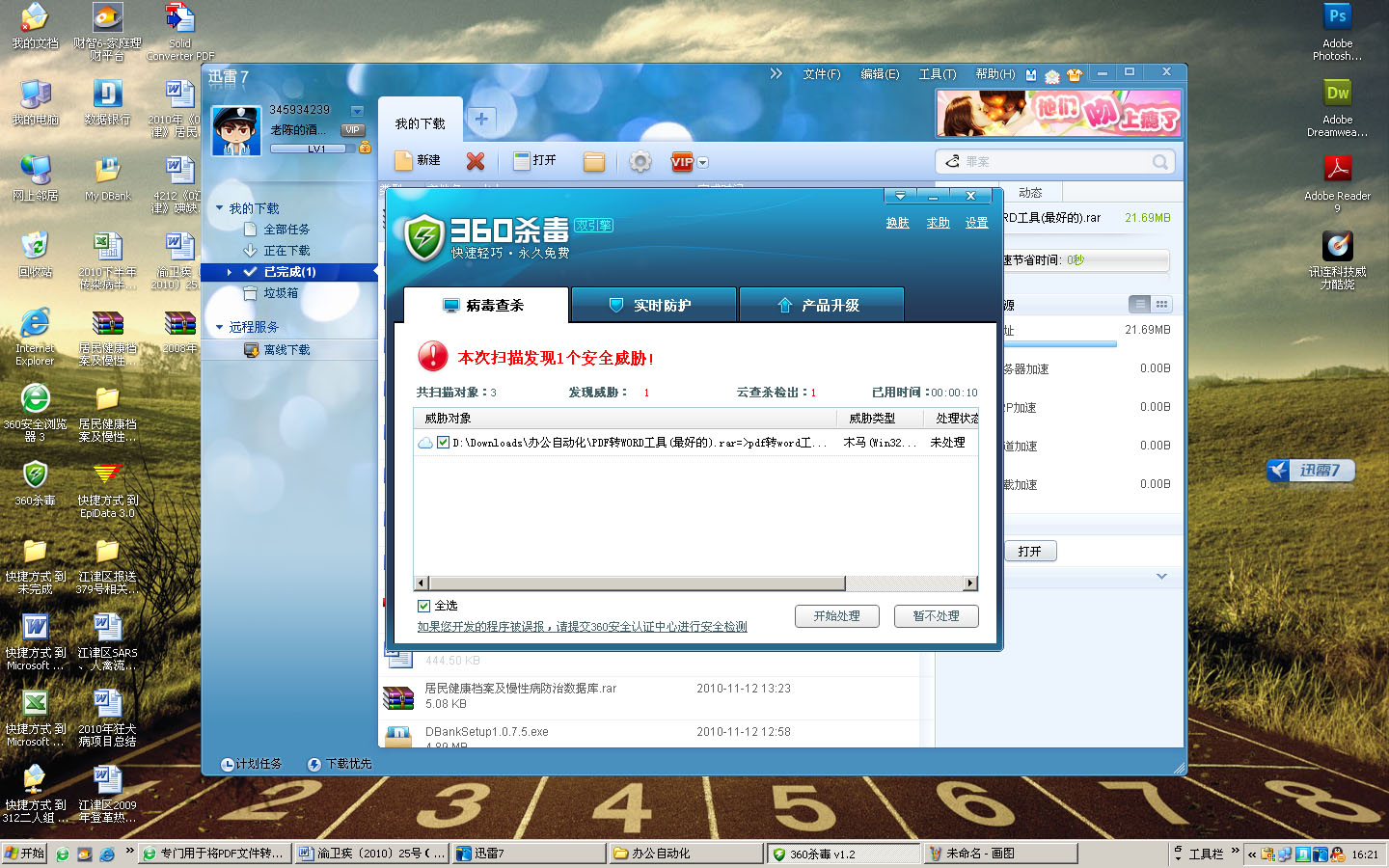The width and height of the screenshot is (1389, 868).
Task: Open the download folder icon in Xunlei toolbar
Action: click(x=594, y=162)
